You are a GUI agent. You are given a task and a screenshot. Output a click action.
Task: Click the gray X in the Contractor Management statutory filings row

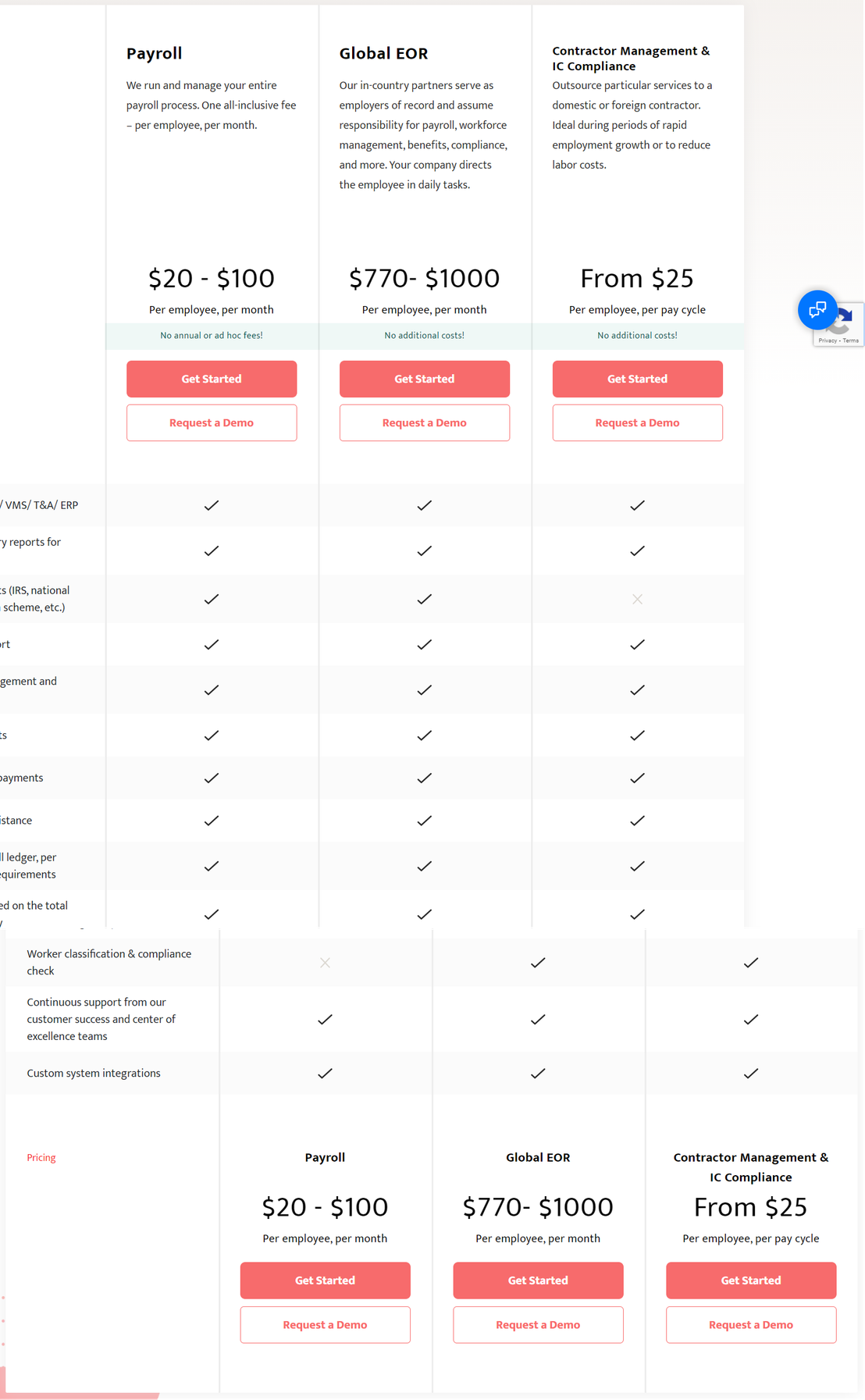pos(637,599)
